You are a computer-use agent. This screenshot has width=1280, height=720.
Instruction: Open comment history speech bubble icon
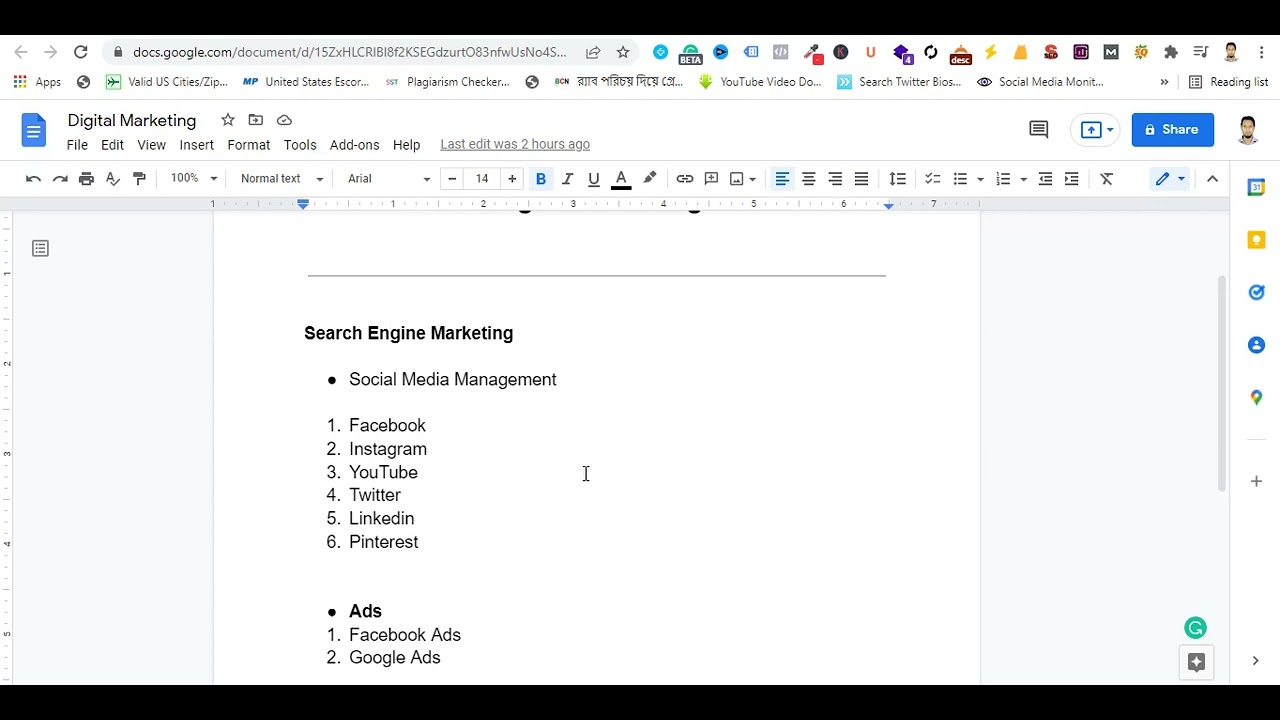[x=1038, y=129]
